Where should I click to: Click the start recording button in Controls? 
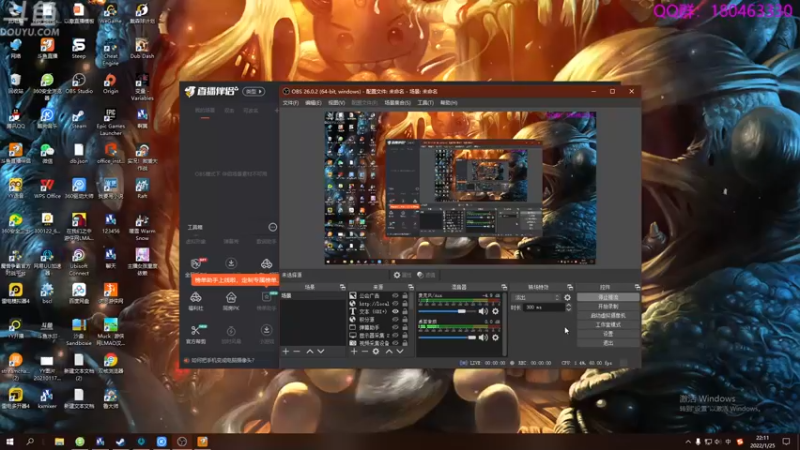(608, 306)
